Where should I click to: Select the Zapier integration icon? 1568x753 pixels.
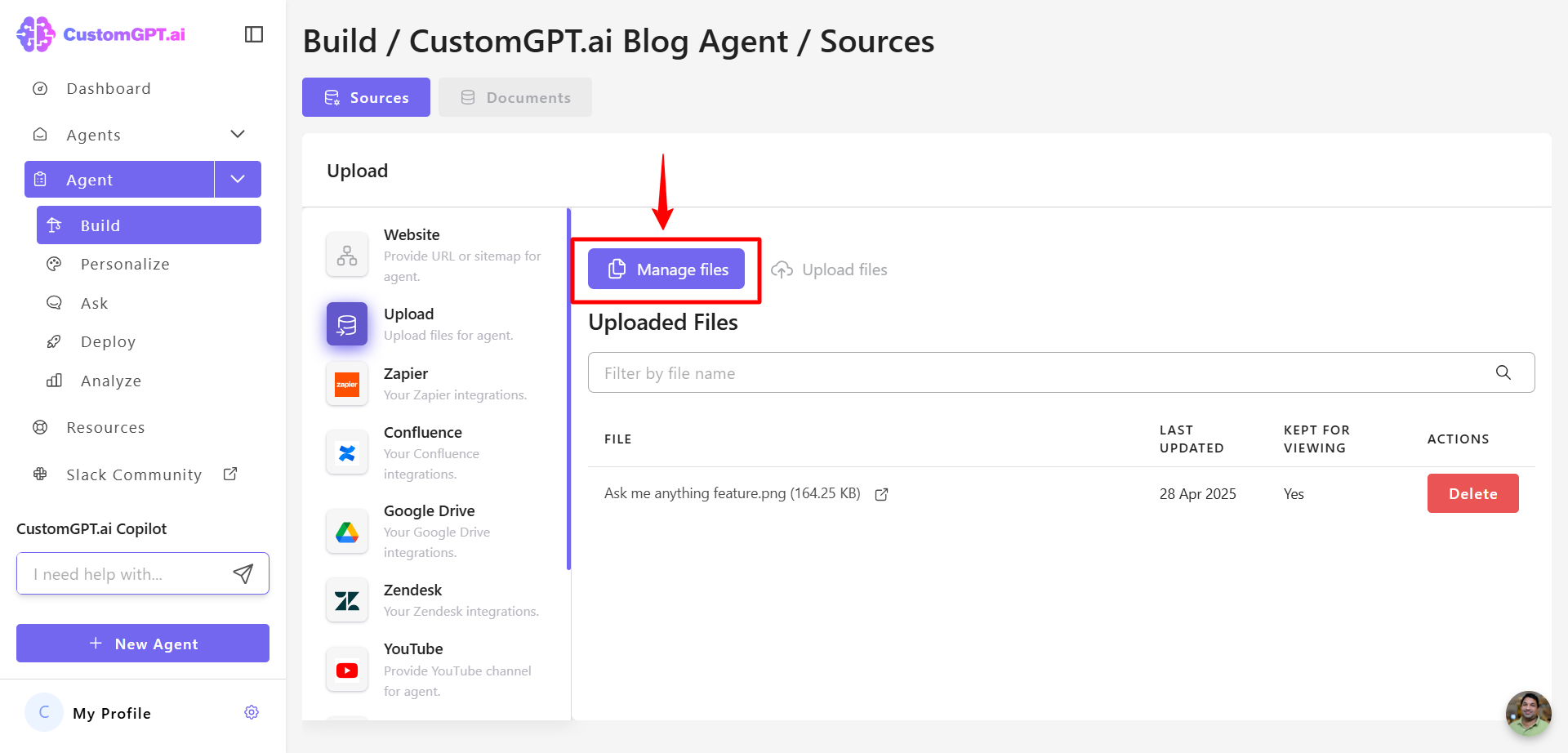coord(347,384)
